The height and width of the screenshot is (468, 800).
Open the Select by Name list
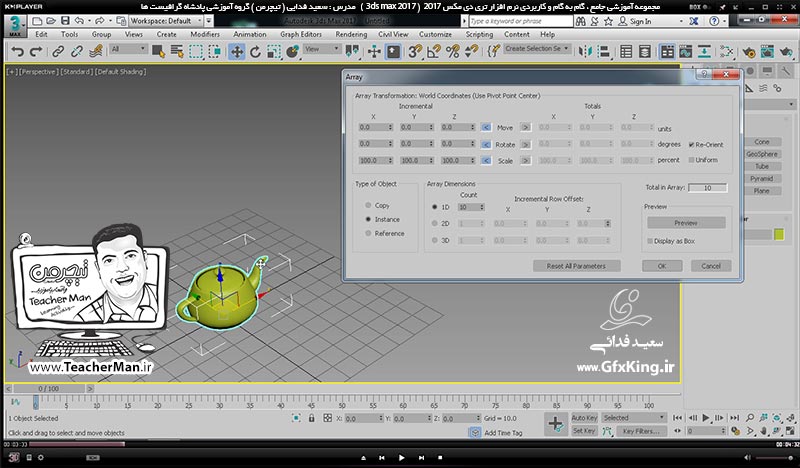177,52
